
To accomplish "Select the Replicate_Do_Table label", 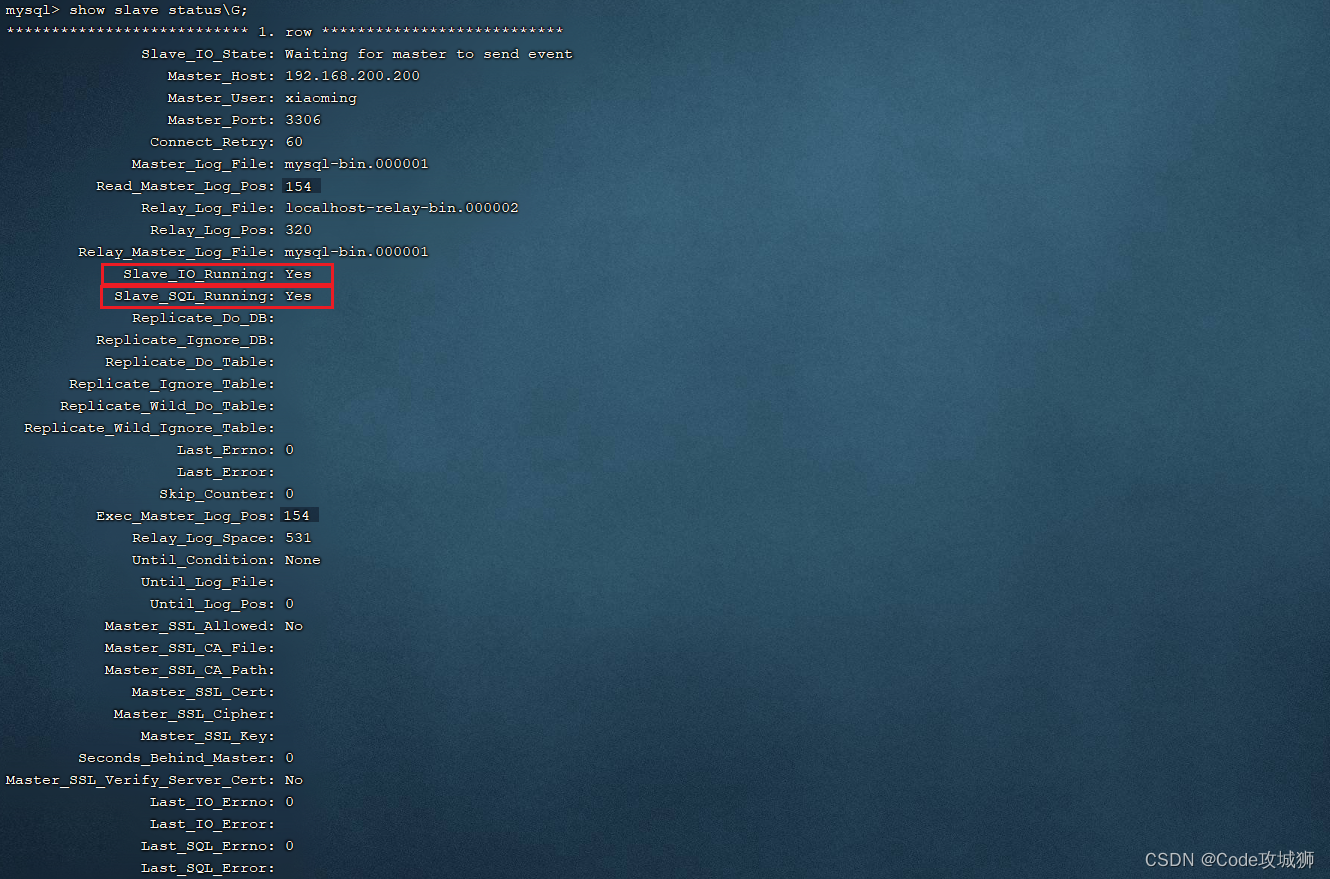I will (x=190, y=362).
